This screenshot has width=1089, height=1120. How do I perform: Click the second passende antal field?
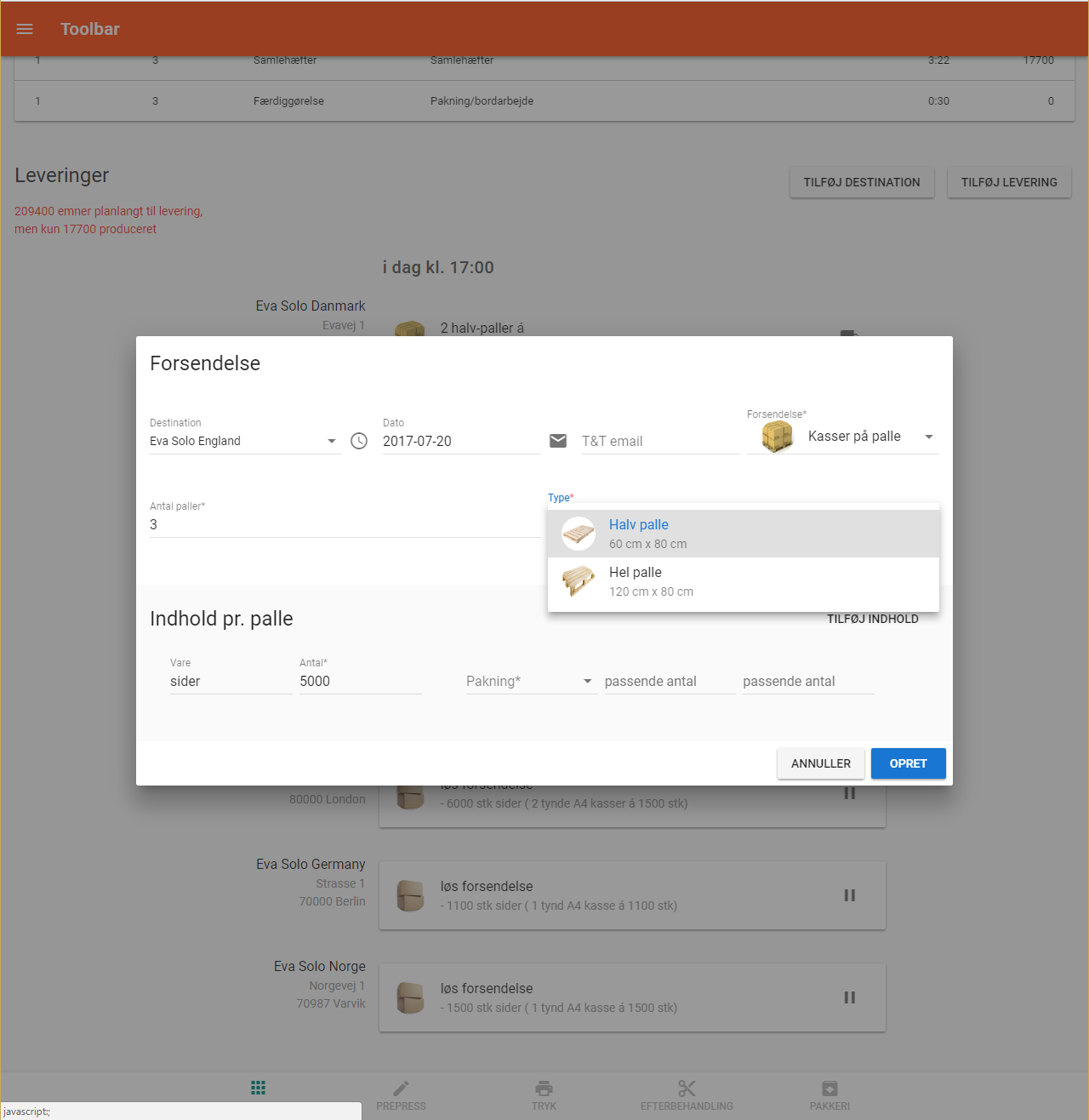click(x=808, y=682)
